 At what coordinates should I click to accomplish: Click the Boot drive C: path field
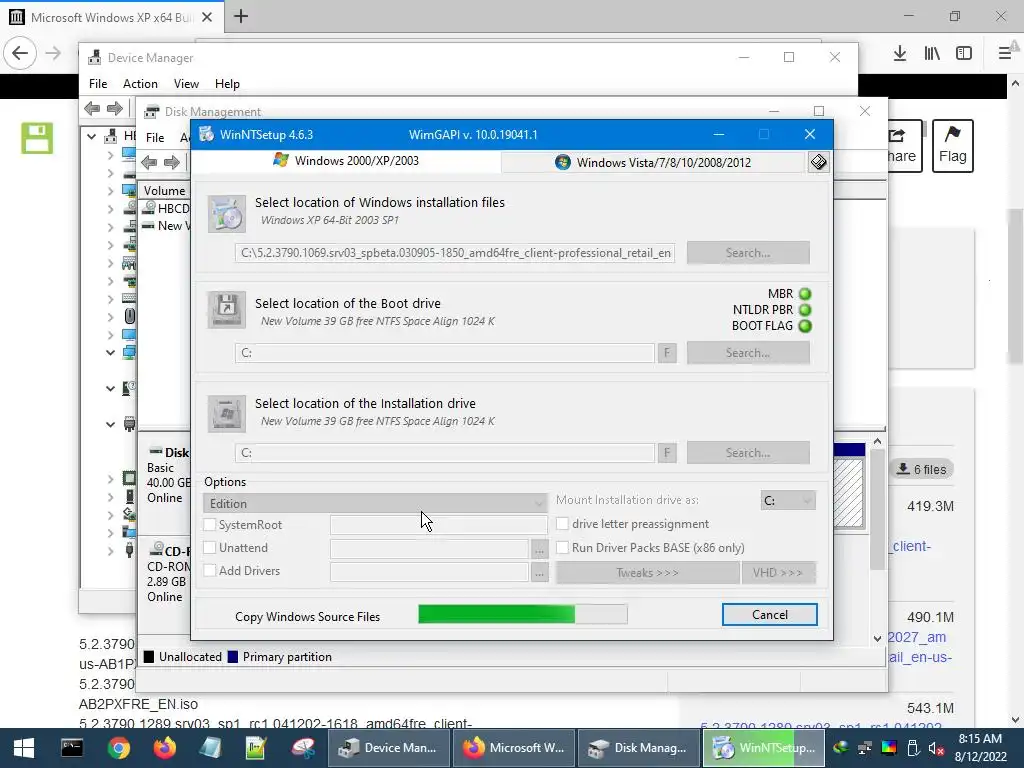click(x=445, y=353)
